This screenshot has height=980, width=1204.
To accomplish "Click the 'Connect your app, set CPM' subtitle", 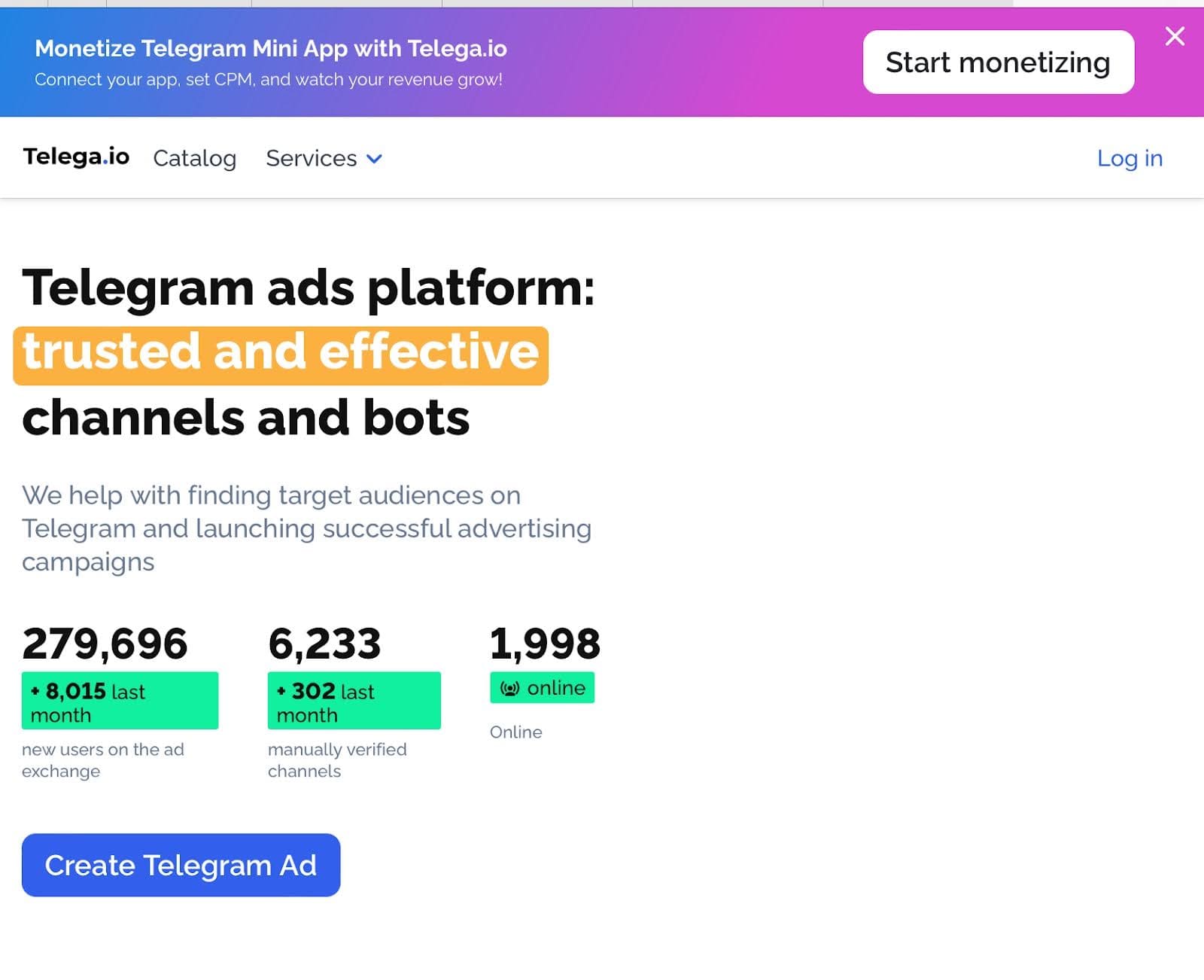I will (269, 80).
